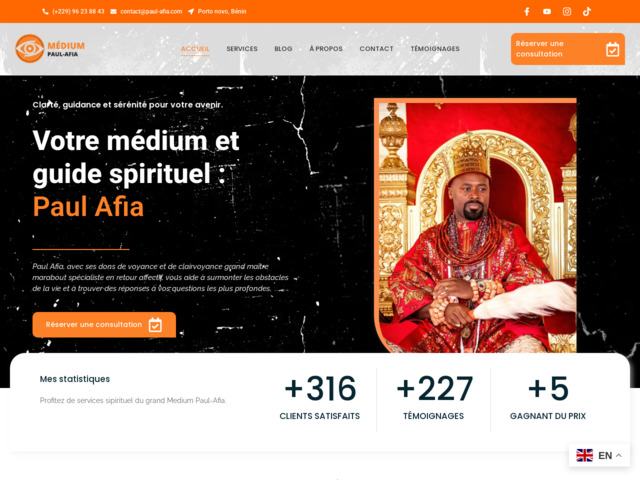Screen dimensions: 640x480
Task: Open the Témoignages menu item
Action: click(435, 49)
